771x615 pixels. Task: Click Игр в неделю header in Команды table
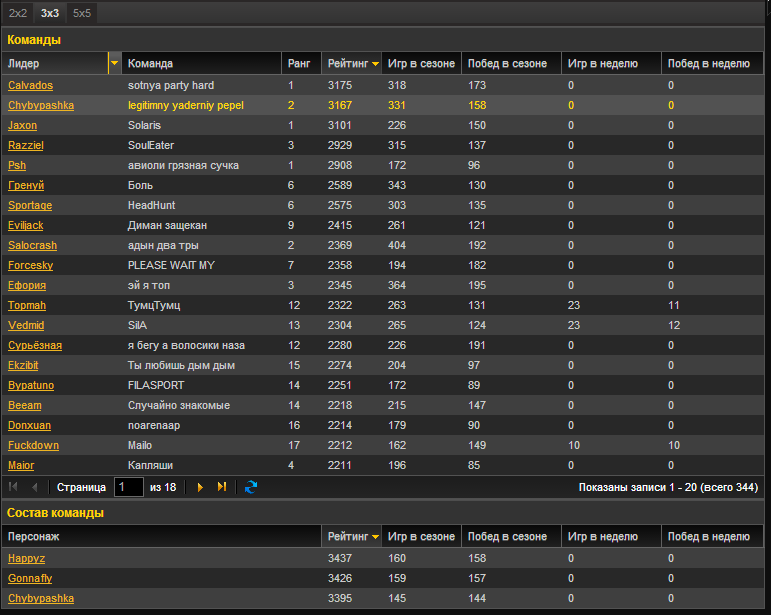pyautogui.click(x=611, y=63)
